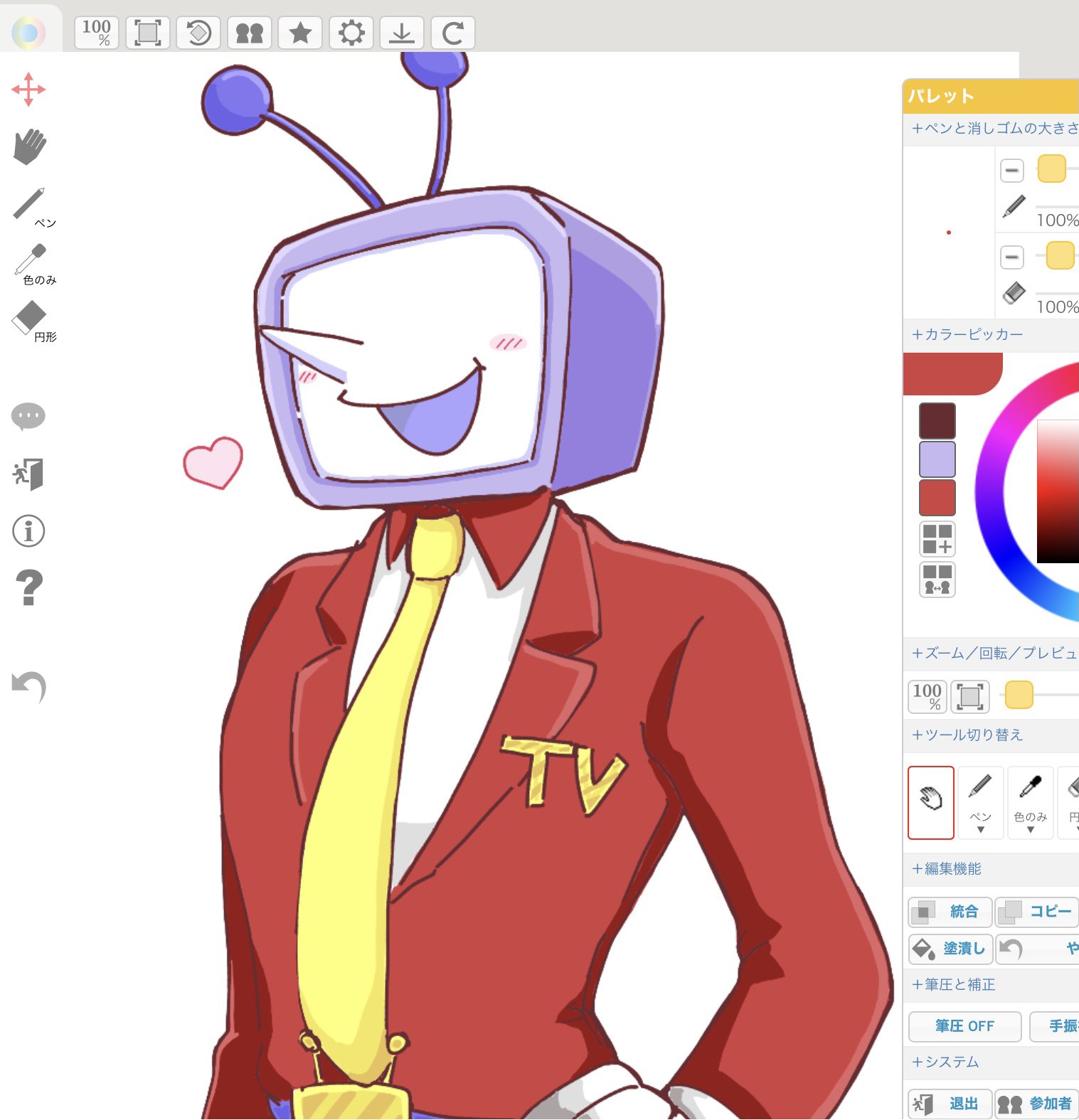The image size is (1079, 1120).
Task: Click the shared palette swap icon
Action: point(937,580)
